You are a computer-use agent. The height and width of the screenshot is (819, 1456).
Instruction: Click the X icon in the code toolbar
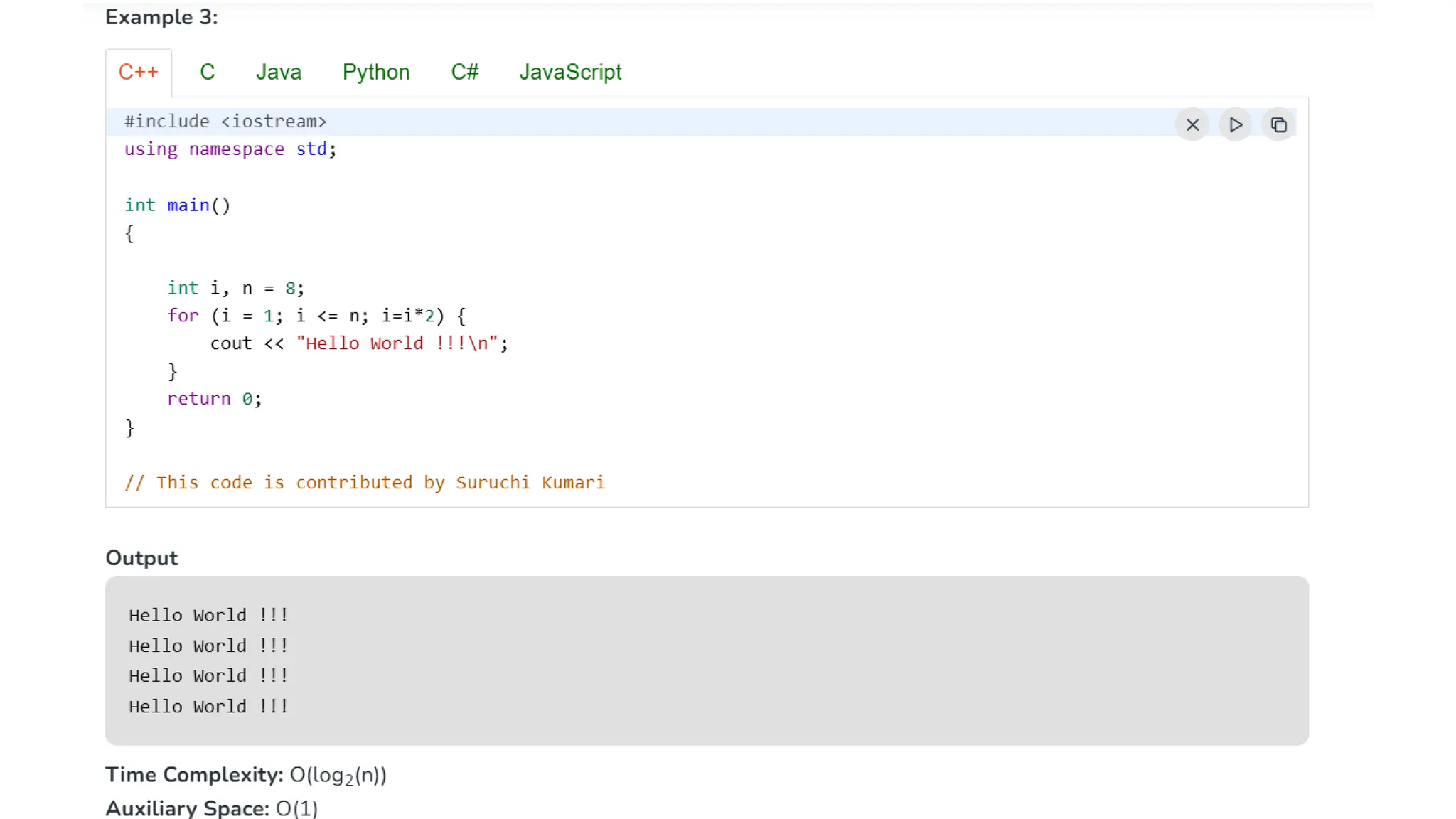pos(1192,125)
